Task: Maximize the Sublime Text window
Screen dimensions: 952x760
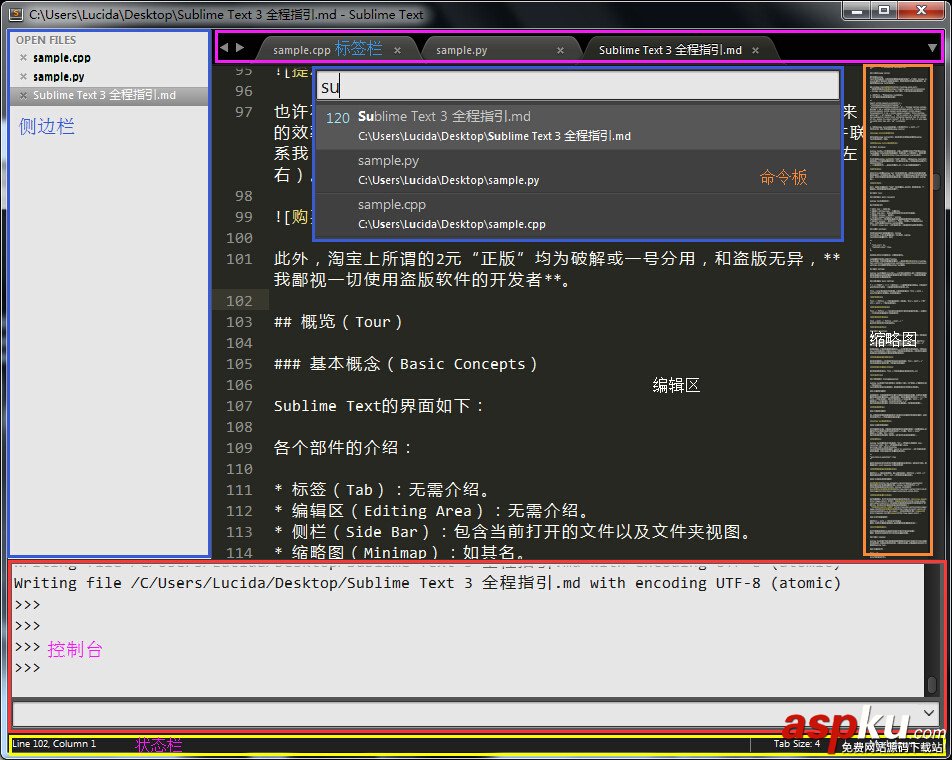Action: click(884, 10)
